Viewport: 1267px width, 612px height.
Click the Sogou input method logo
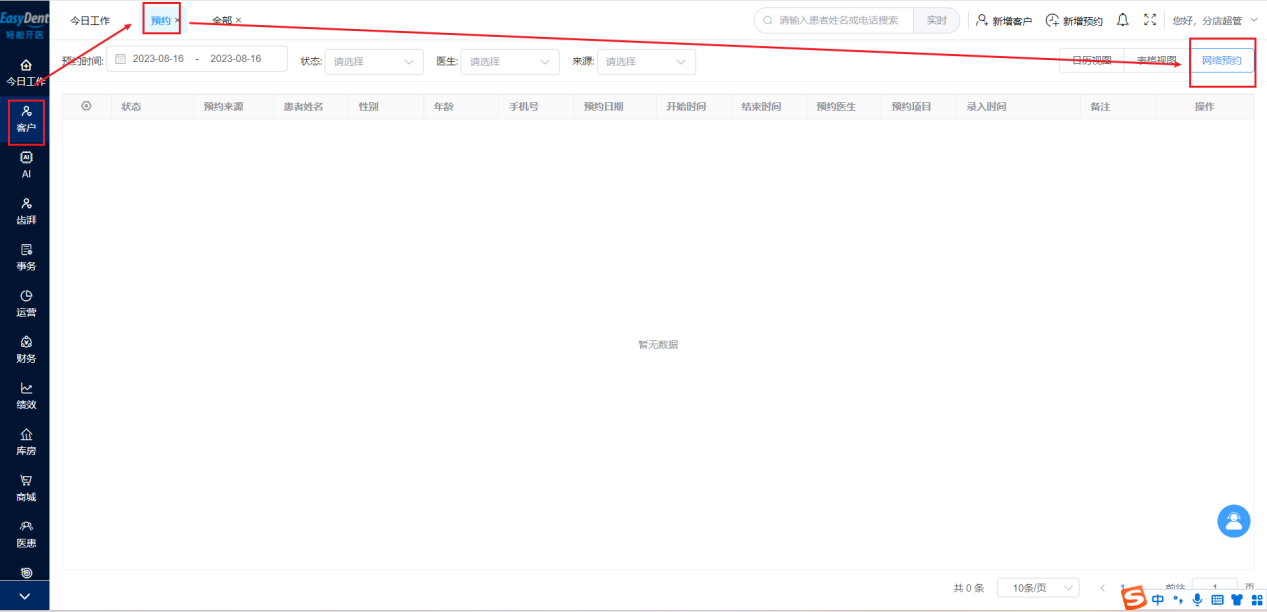(1133, 598)
